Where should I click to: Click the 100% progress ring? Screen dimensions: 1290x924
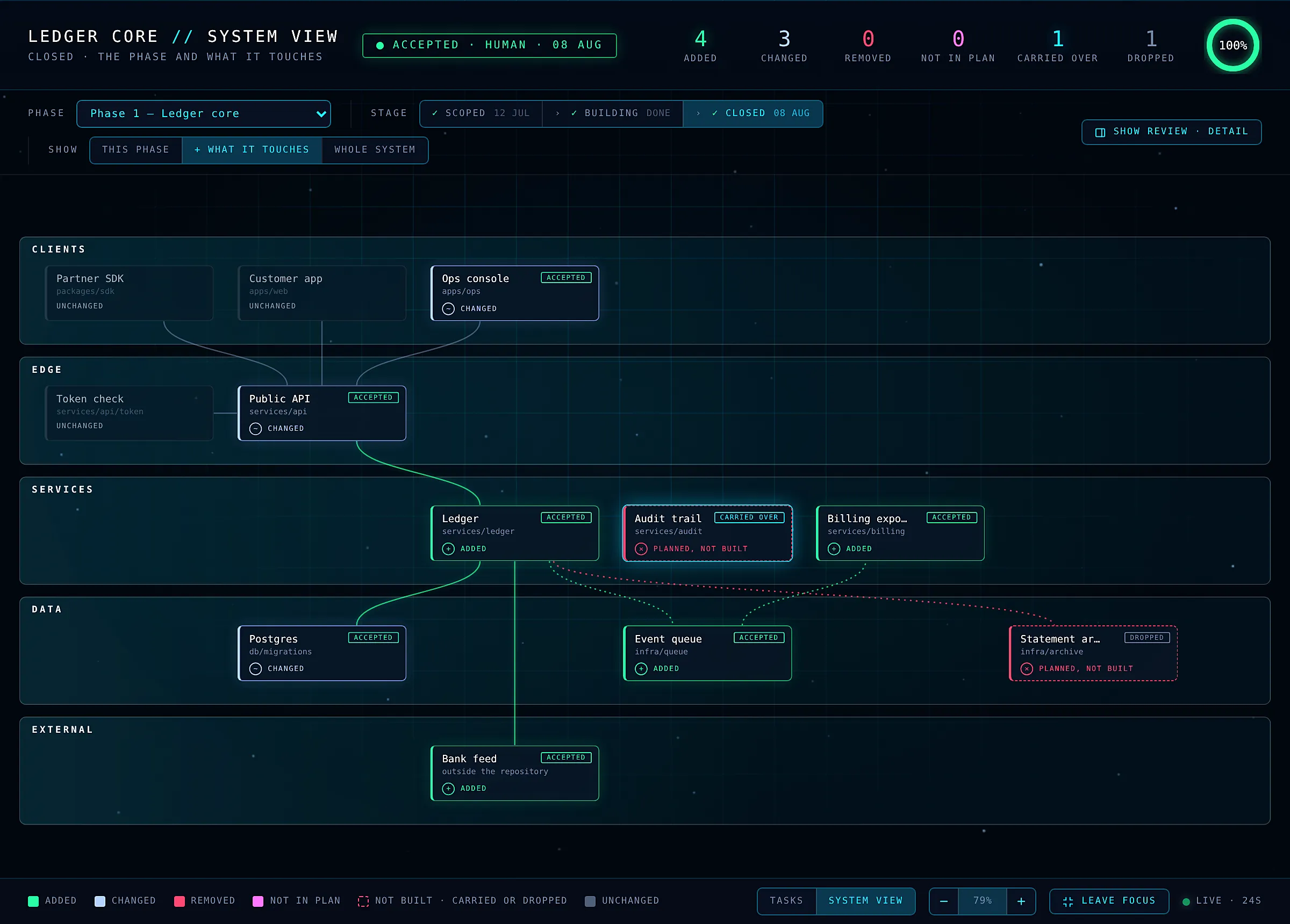pyautogui.click(x=1232, y=46)
